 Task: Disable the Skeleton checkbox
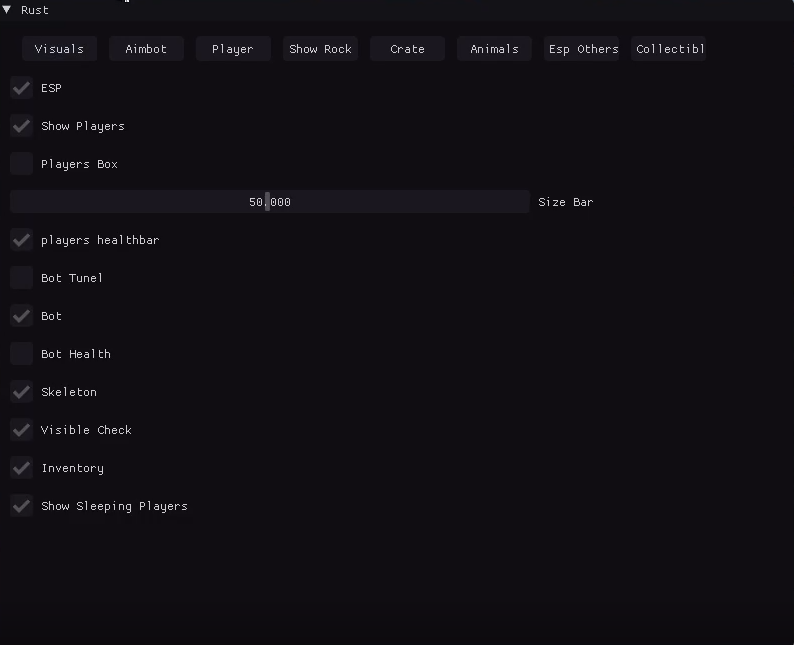coord(21,392)
